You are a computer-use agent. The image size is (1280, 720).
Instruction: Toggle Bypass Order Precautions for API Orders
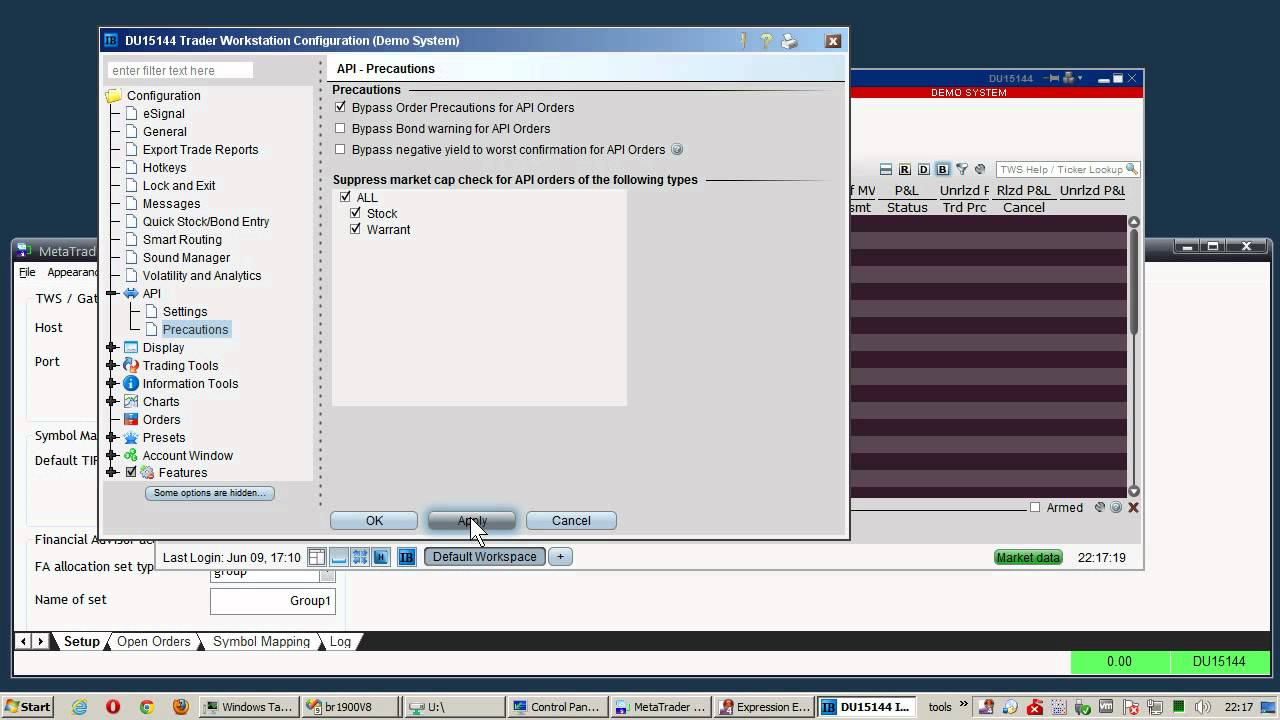(x=341, y=107)
